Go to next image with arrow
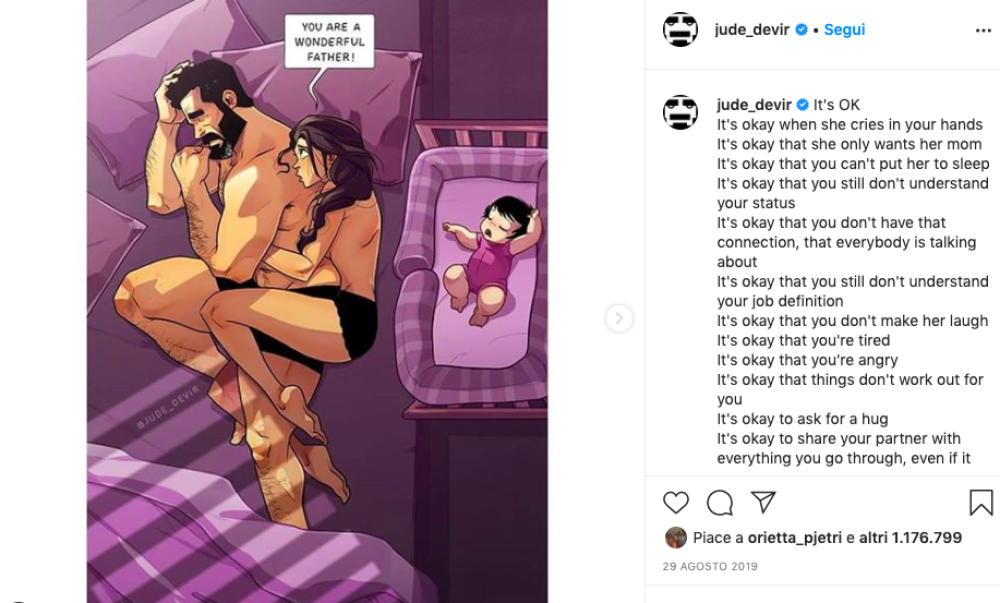1000x603 pixels. (619, 318)
